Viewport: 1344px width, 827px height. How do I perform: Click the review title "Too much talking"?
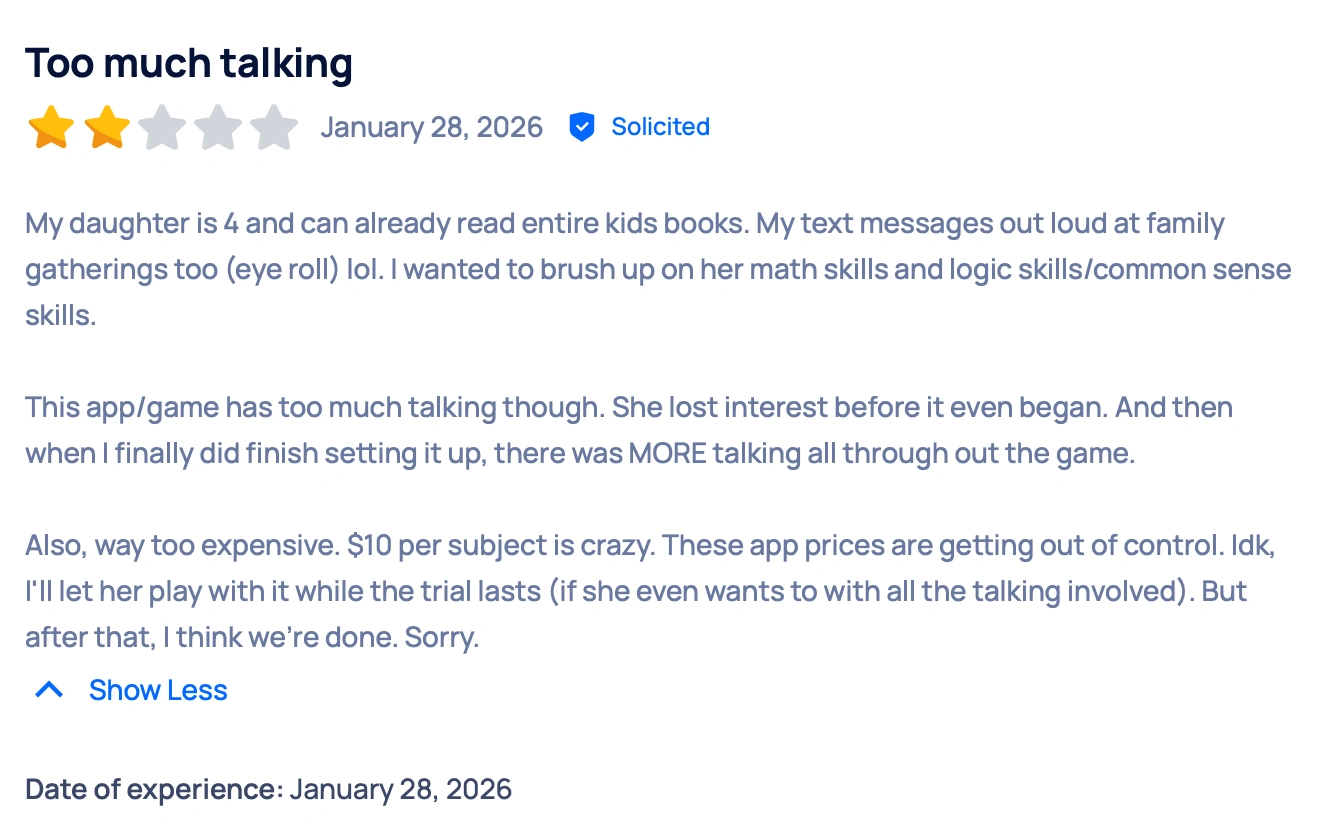[189, 63]
